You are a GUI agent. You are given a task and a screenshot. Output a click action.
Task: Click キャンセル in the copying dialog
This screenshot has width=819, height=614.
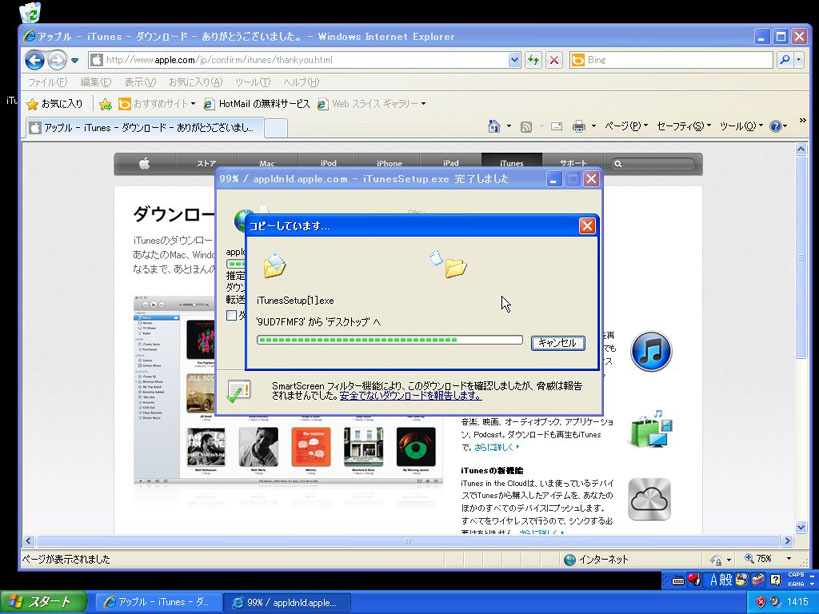click(557, 343)
